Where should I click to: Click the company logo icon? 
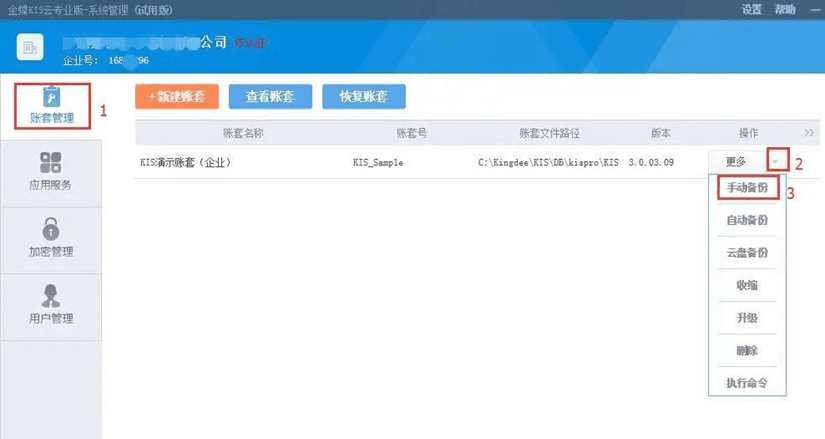30,48
